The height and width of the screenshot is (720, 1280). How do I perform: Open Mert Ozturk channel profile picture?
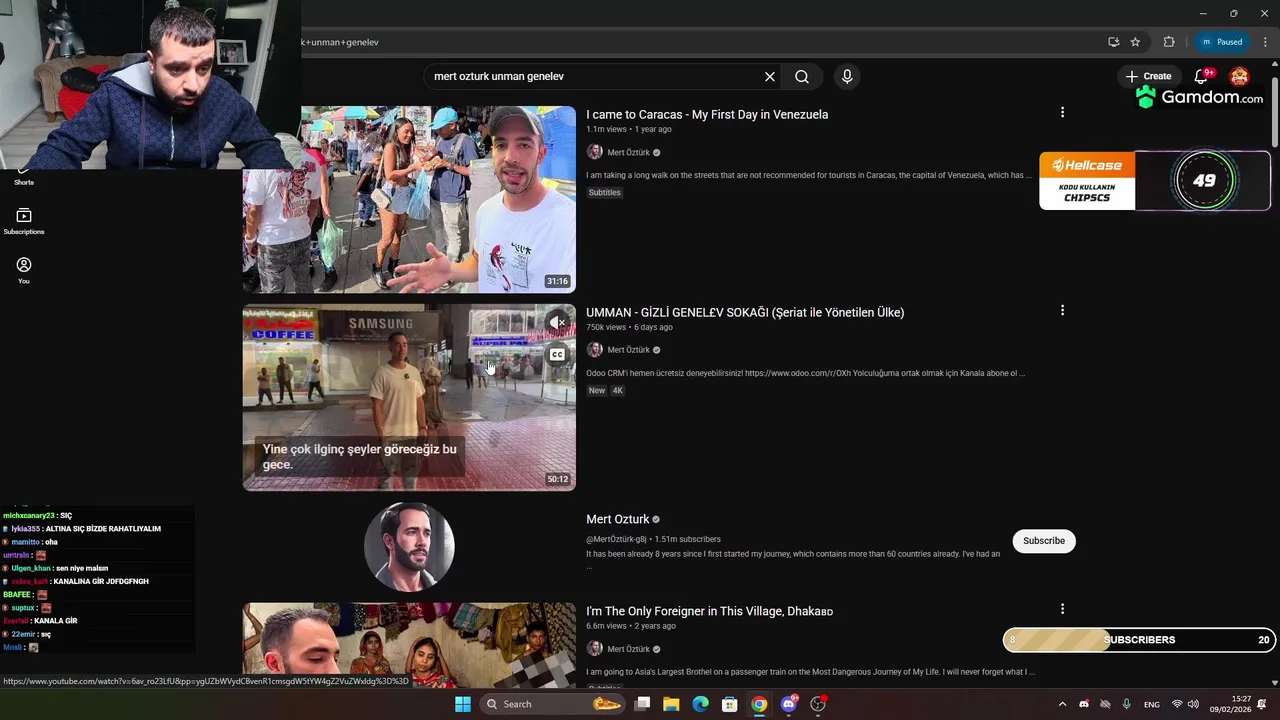pos(409,547)
